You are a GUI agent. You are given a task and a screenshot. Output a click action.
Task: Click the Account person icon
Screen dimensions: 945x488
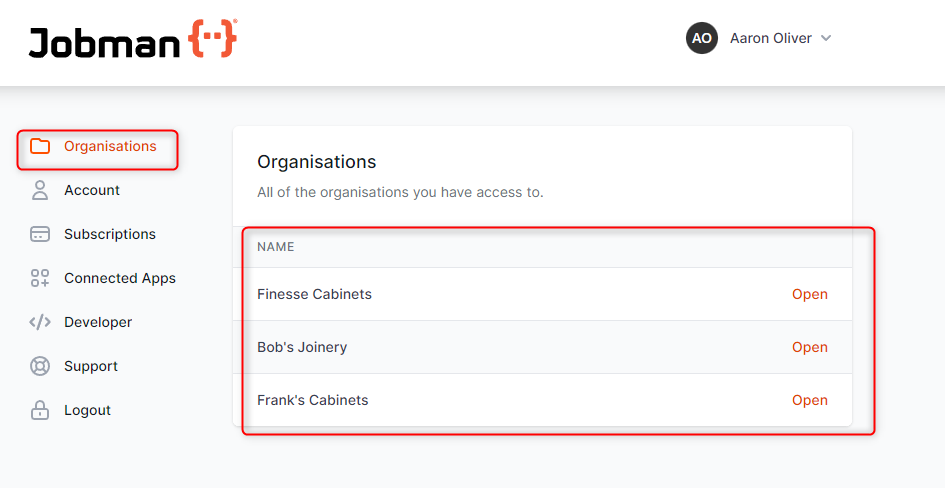tap(40, 190)
